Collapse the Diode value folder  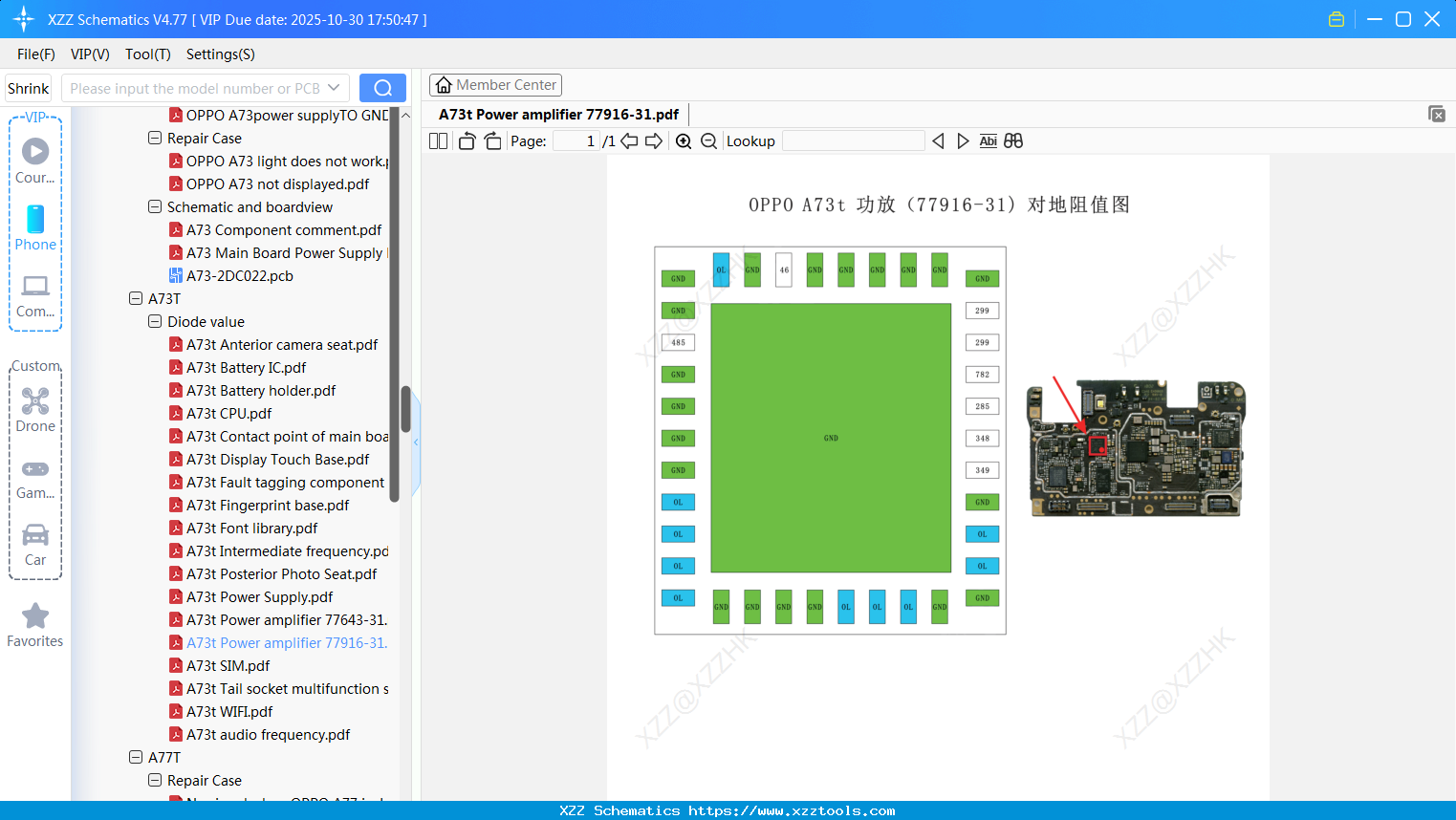pyautogui.click(x=155, y=322)
